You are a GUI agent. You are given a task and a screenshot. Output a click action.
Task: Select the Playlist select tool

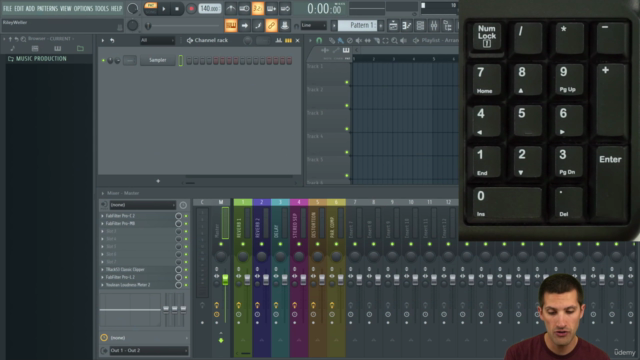coord(386,40)
